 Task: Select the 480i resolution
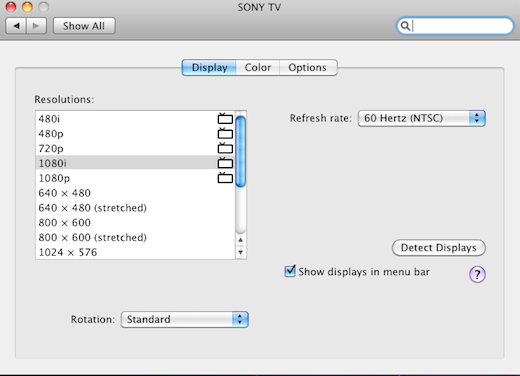point(135,119)
